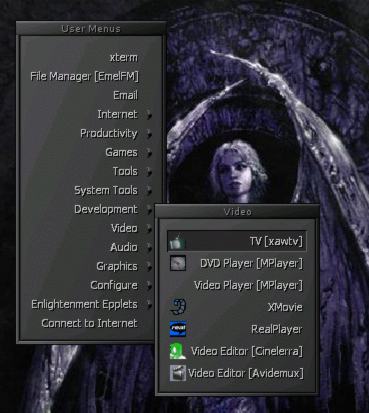The width and height of the screenshot is (369, 413).
Task: Expand the Graphics submenu arrow
Action: pos(149,267)
